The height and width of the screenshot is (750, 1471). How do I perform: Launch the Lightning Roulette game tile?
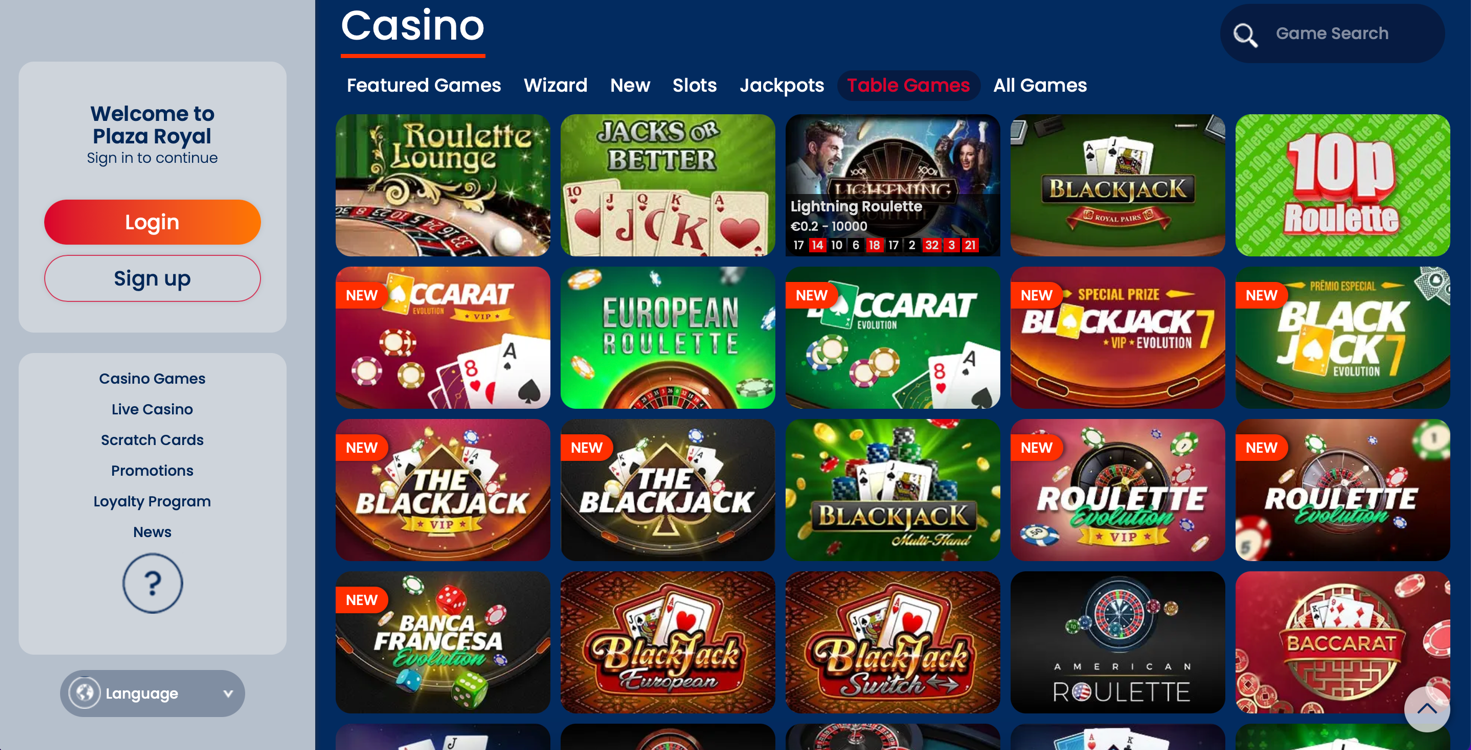893,185
